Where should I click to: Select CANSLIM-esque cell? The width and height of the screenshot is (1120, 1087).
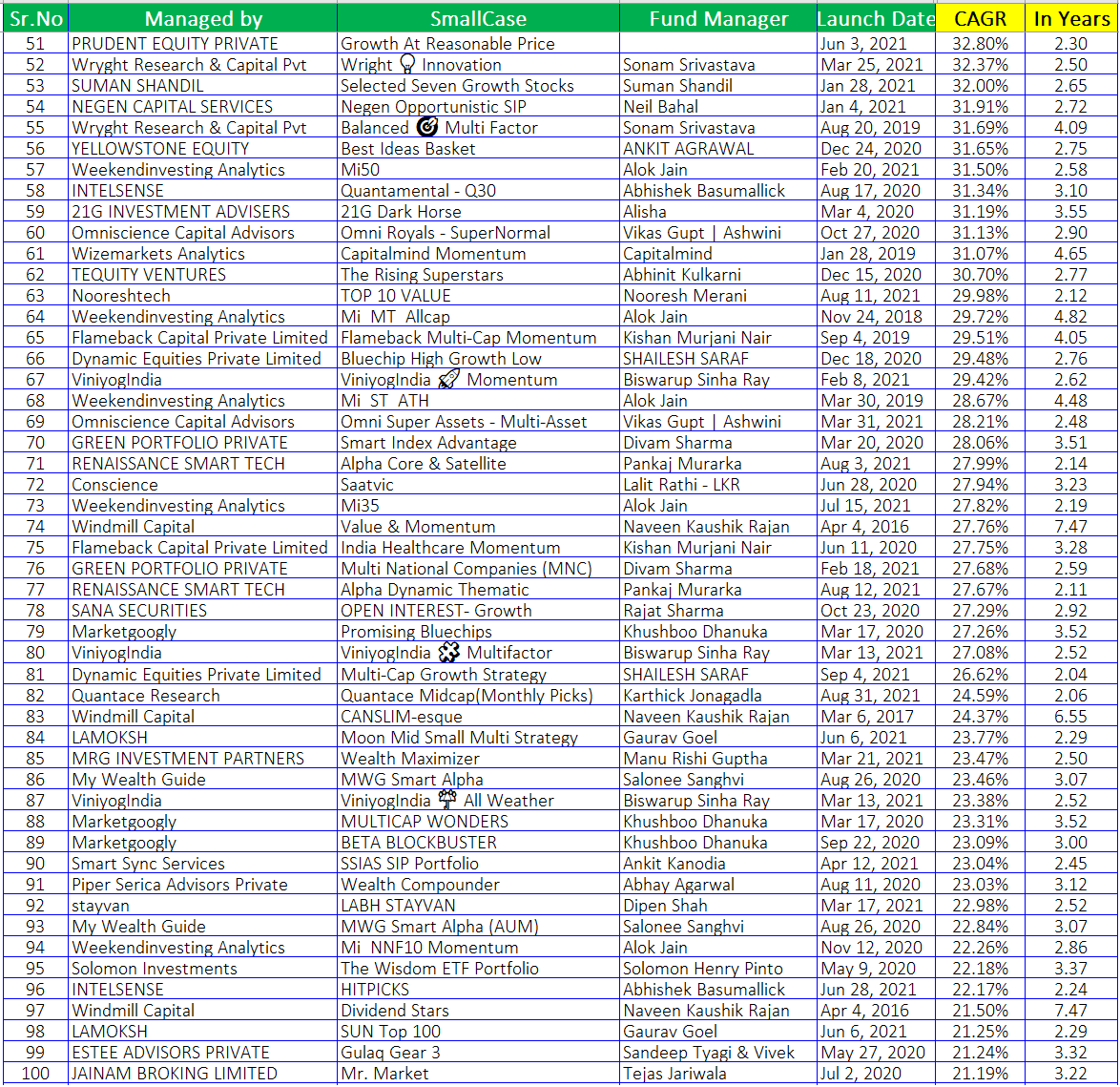478,716
